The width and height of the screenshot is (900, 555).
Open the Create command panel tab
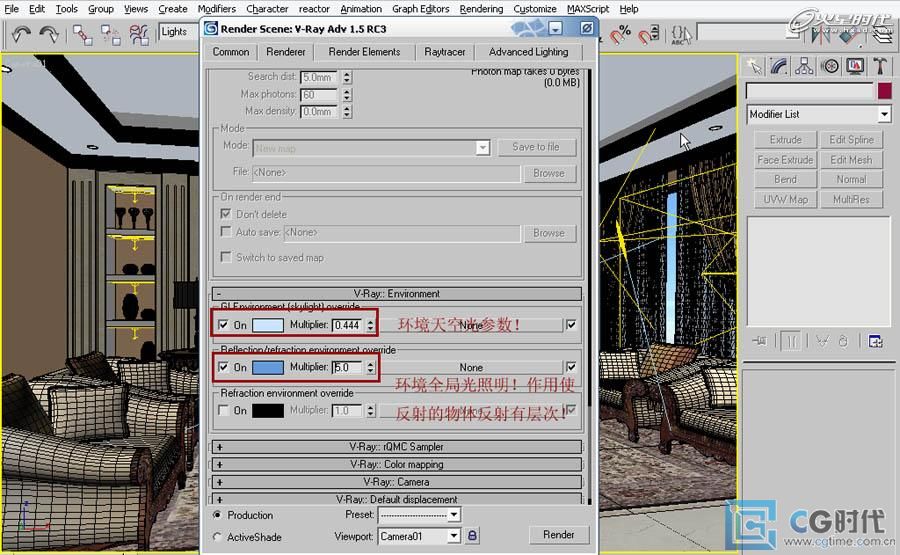pyautogui.click(x=755, y=67)
